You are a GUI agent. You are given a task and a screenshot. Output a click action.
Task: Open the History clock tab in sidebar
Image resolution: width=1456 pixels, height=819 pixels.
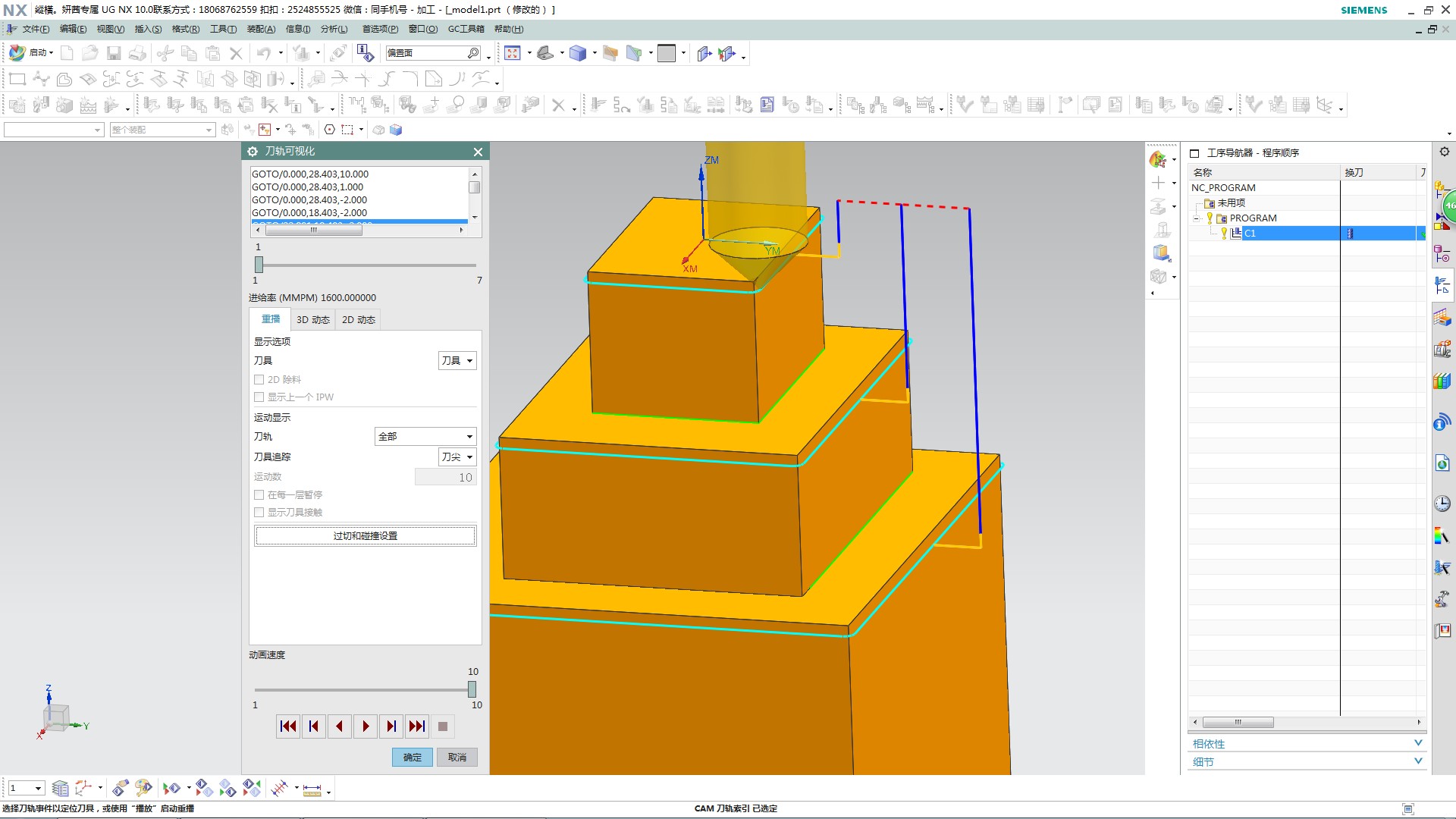[x=1442, y=504]
